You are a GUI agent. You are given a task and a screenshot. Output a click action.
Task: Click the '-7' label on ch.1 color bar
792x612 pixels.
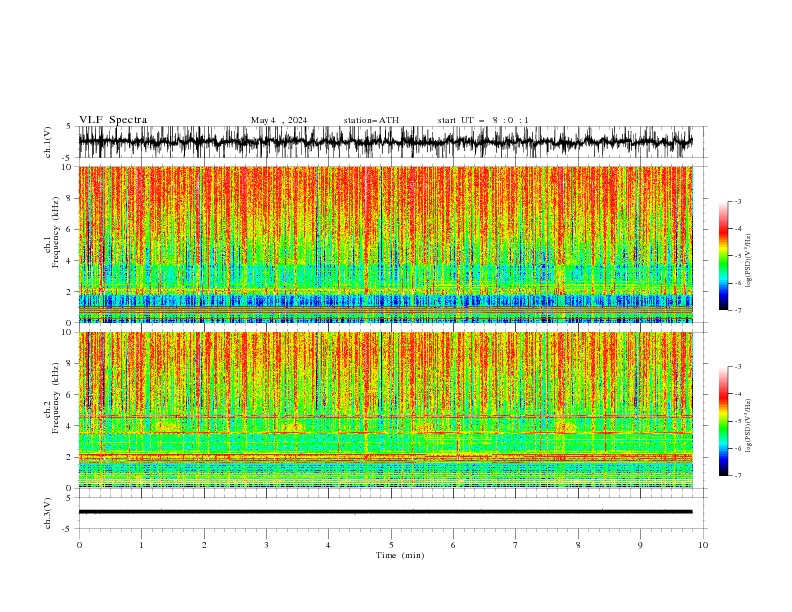point(737,311)
